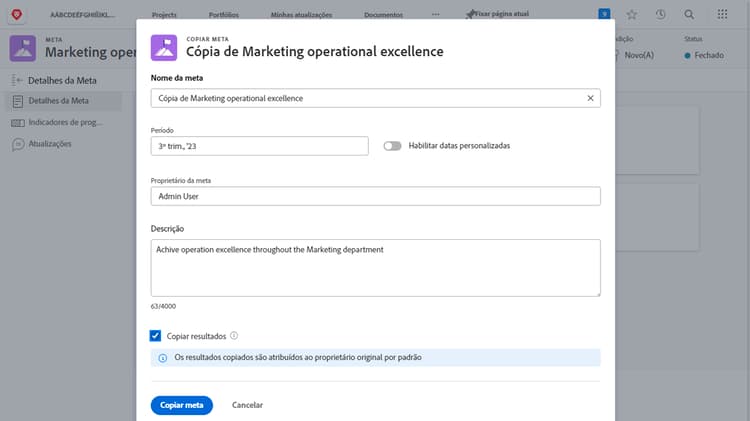Toggle Habilitar datas personalizadas switch
This screenshot has height=421, width=750.
[392, 146]
